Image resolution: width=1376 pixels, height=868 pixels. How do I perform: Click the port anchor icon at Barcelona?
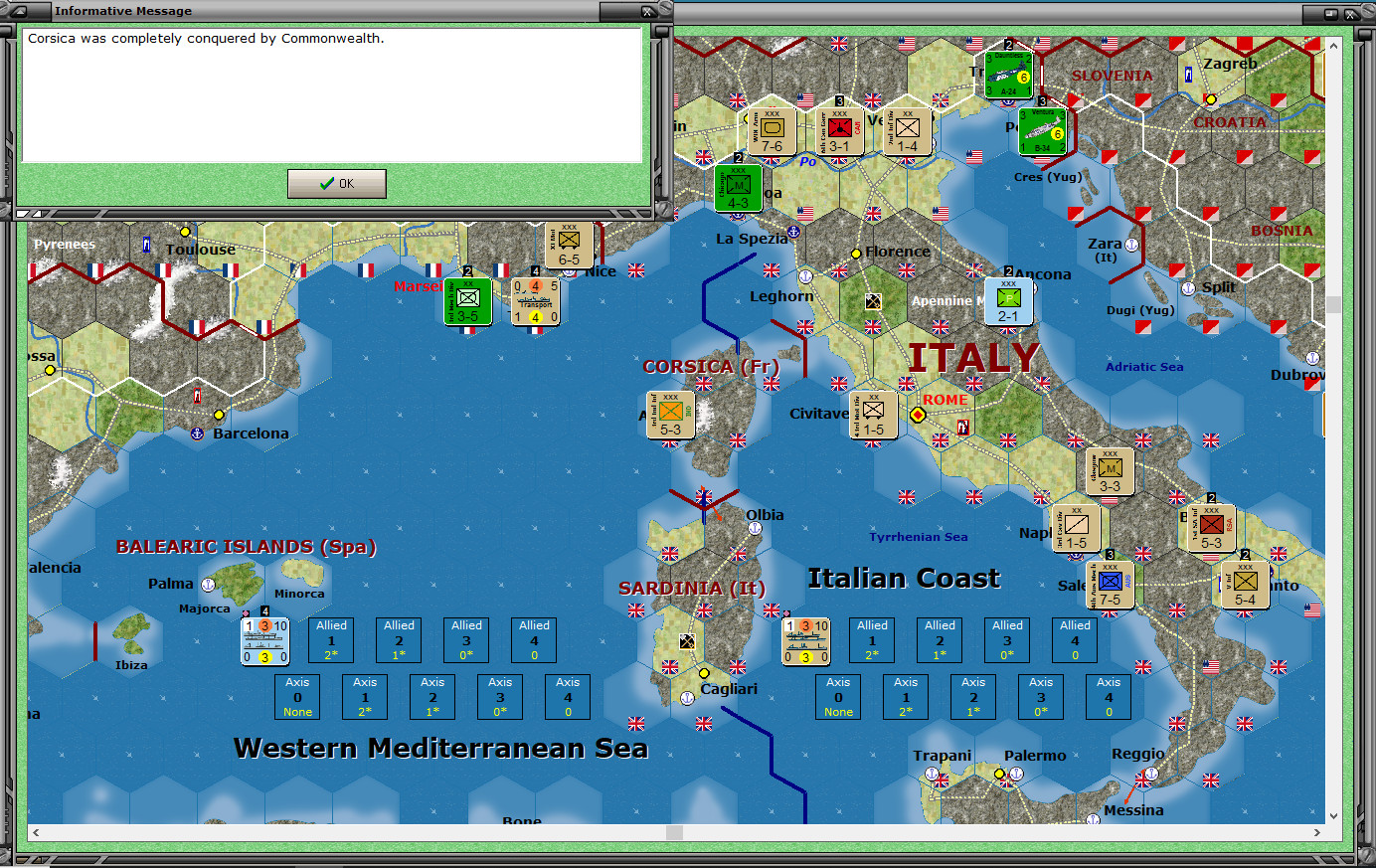point(197,434)
